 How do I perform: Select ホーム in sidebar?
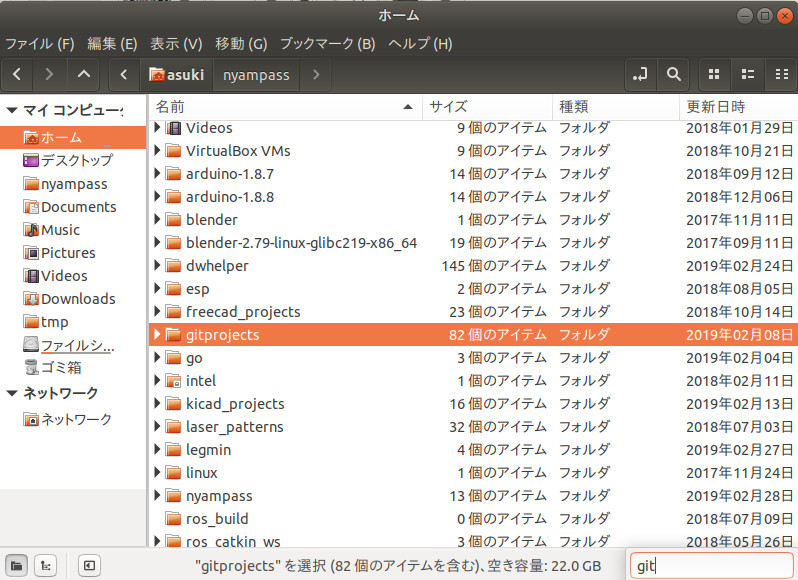(x=73, y=137)
